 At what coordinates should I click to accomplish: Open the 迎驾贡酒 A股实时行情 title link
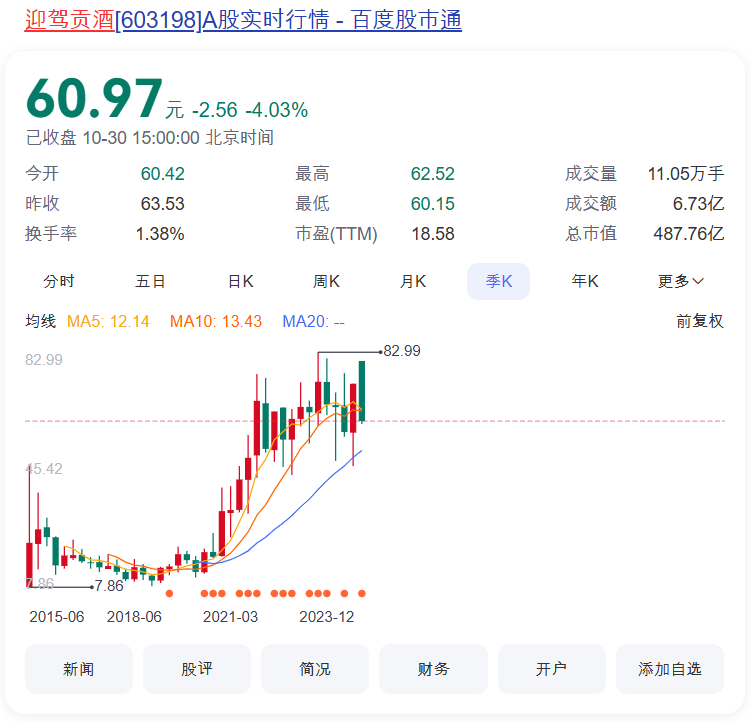tap(243, 21)
